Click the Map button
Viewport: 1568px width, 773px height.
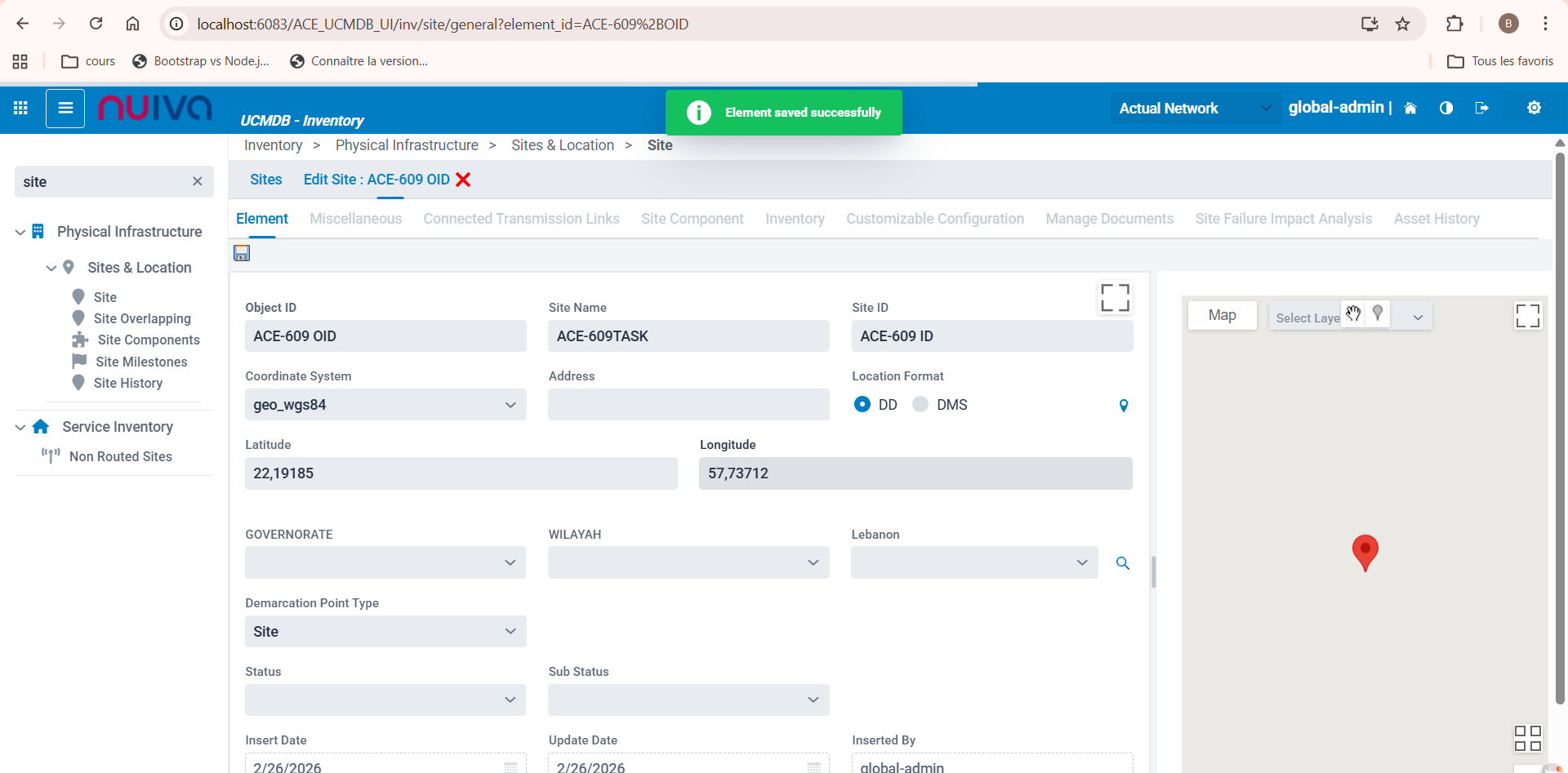[1222, 315]
